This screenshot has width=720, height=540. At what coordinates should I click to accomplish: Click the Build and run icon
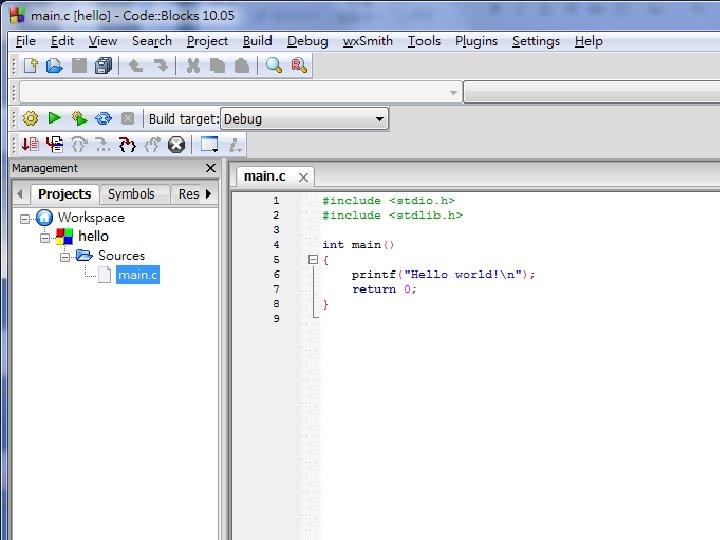79,119
